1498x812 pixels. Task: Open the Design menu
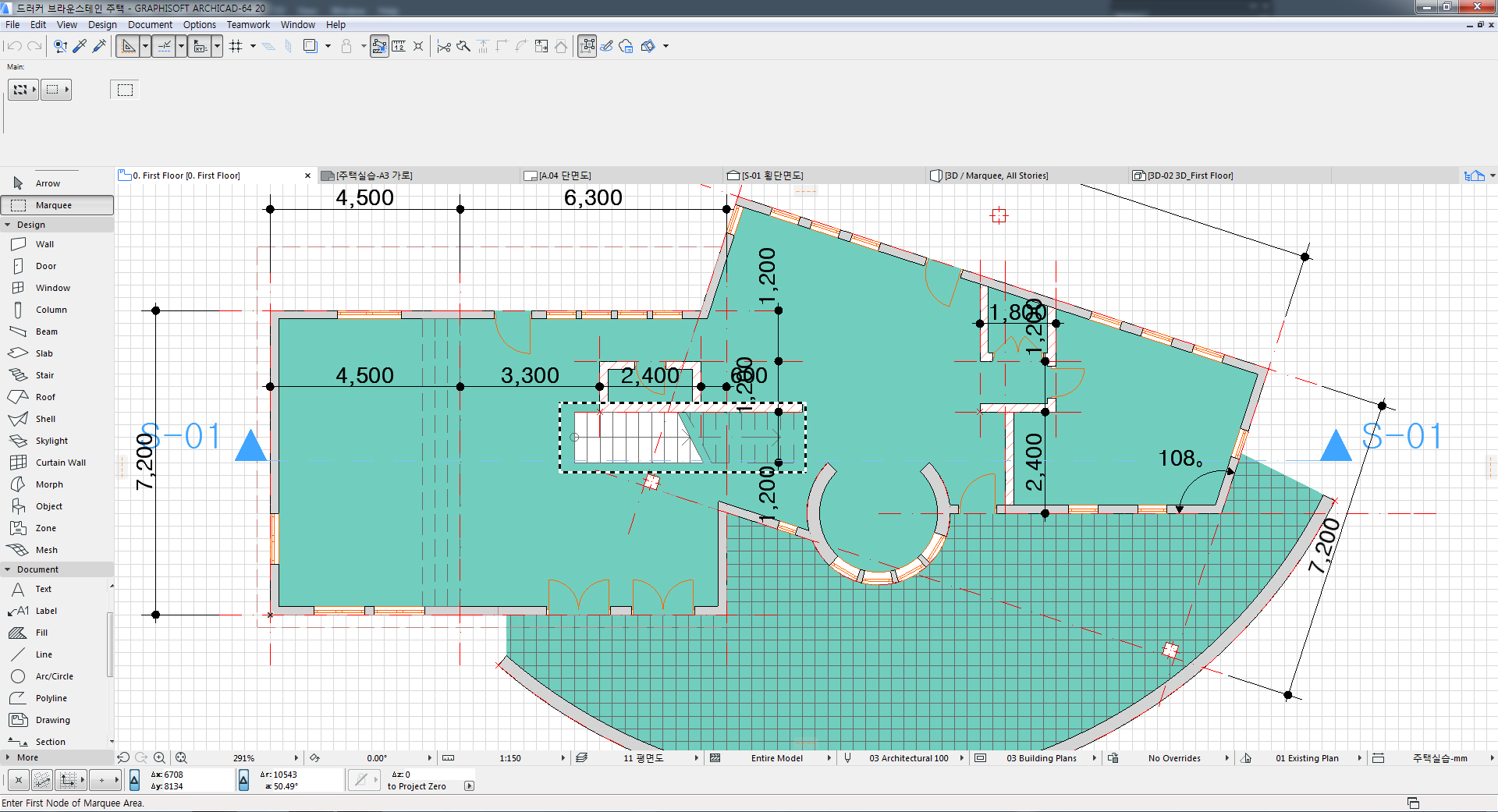(x=102, y=25)
